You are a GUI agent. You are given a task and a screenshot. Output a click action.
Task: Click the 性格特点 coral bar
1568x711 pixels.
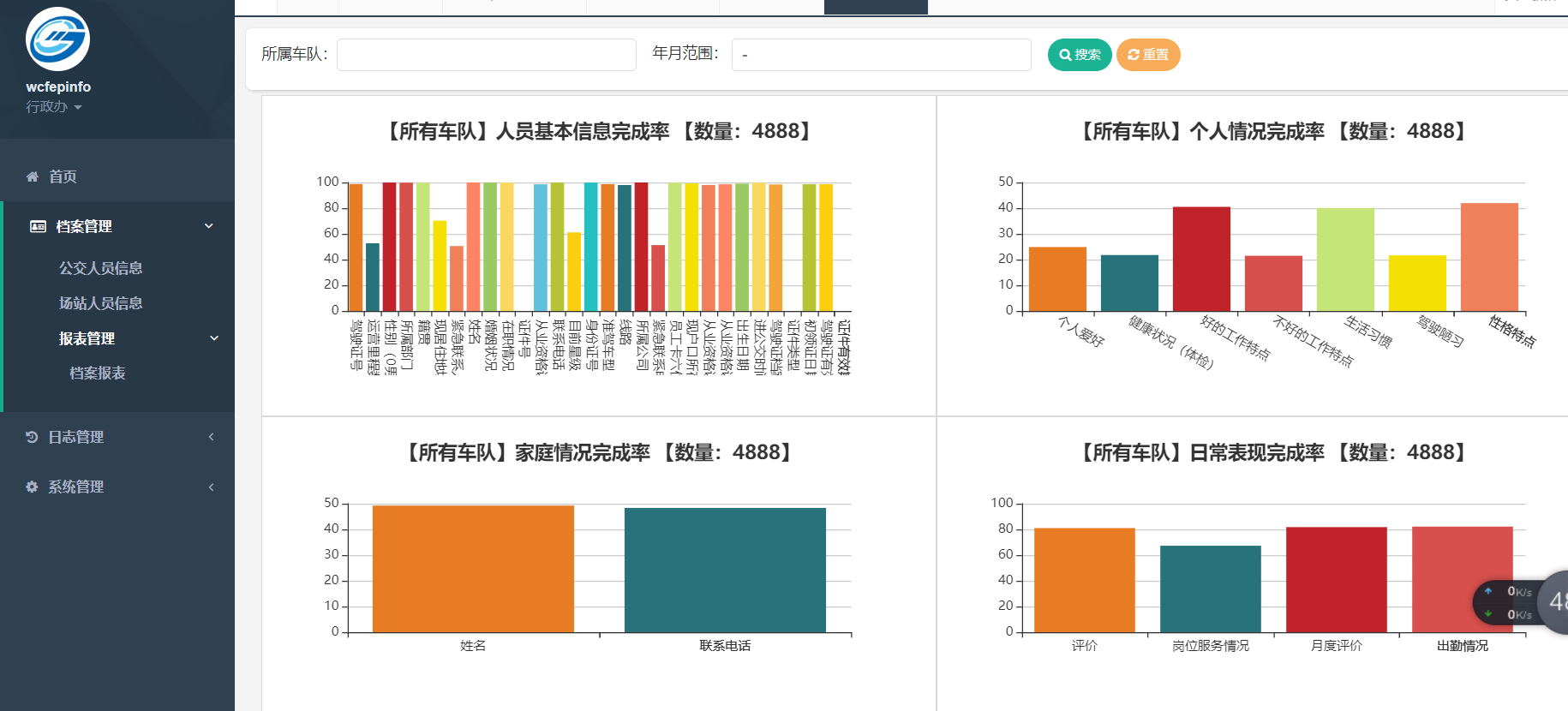coord(1489,257)
